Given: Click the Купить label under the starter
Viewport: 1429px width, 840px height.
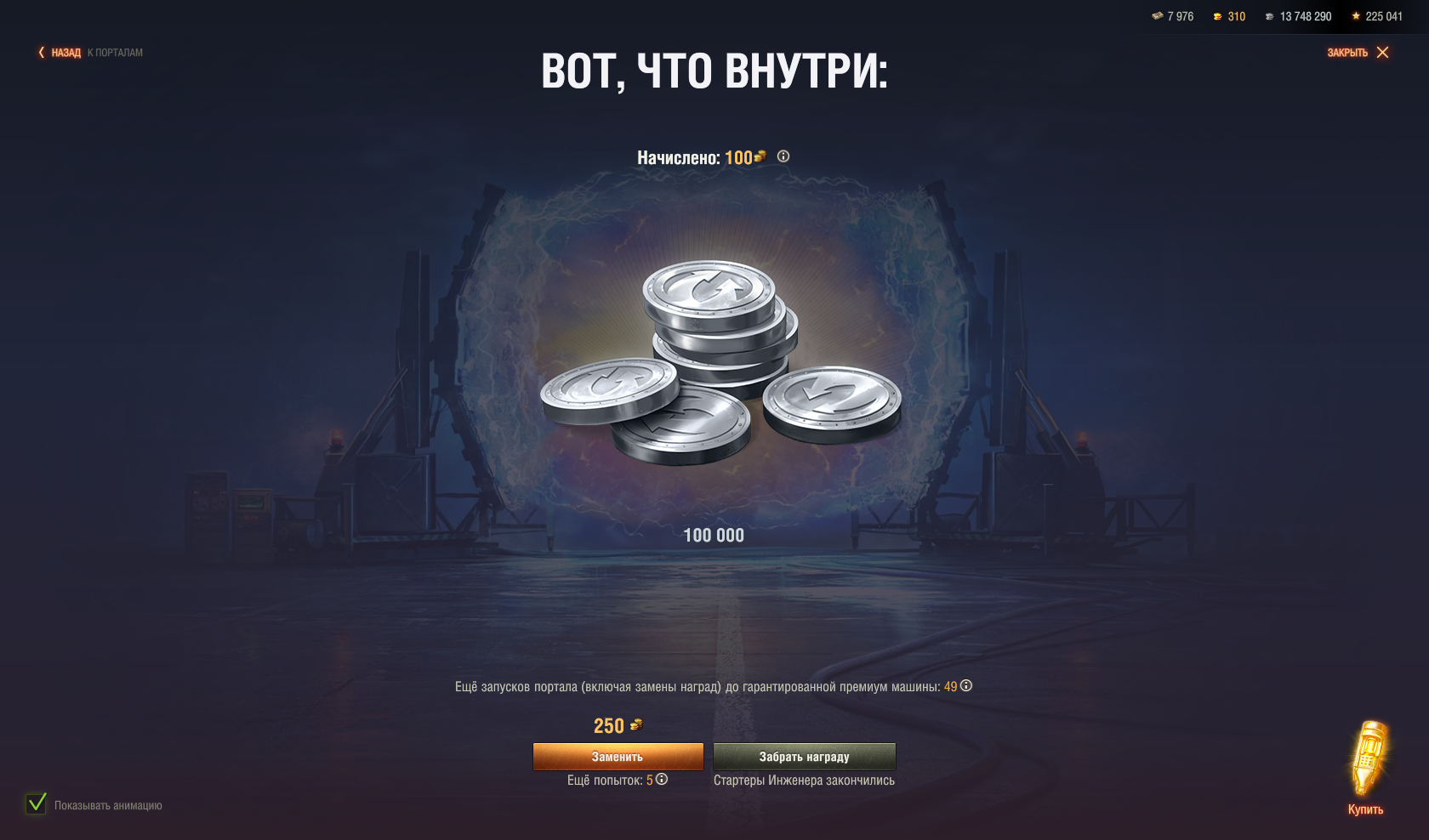Looking at the screenshot, I should (1366, 809).
